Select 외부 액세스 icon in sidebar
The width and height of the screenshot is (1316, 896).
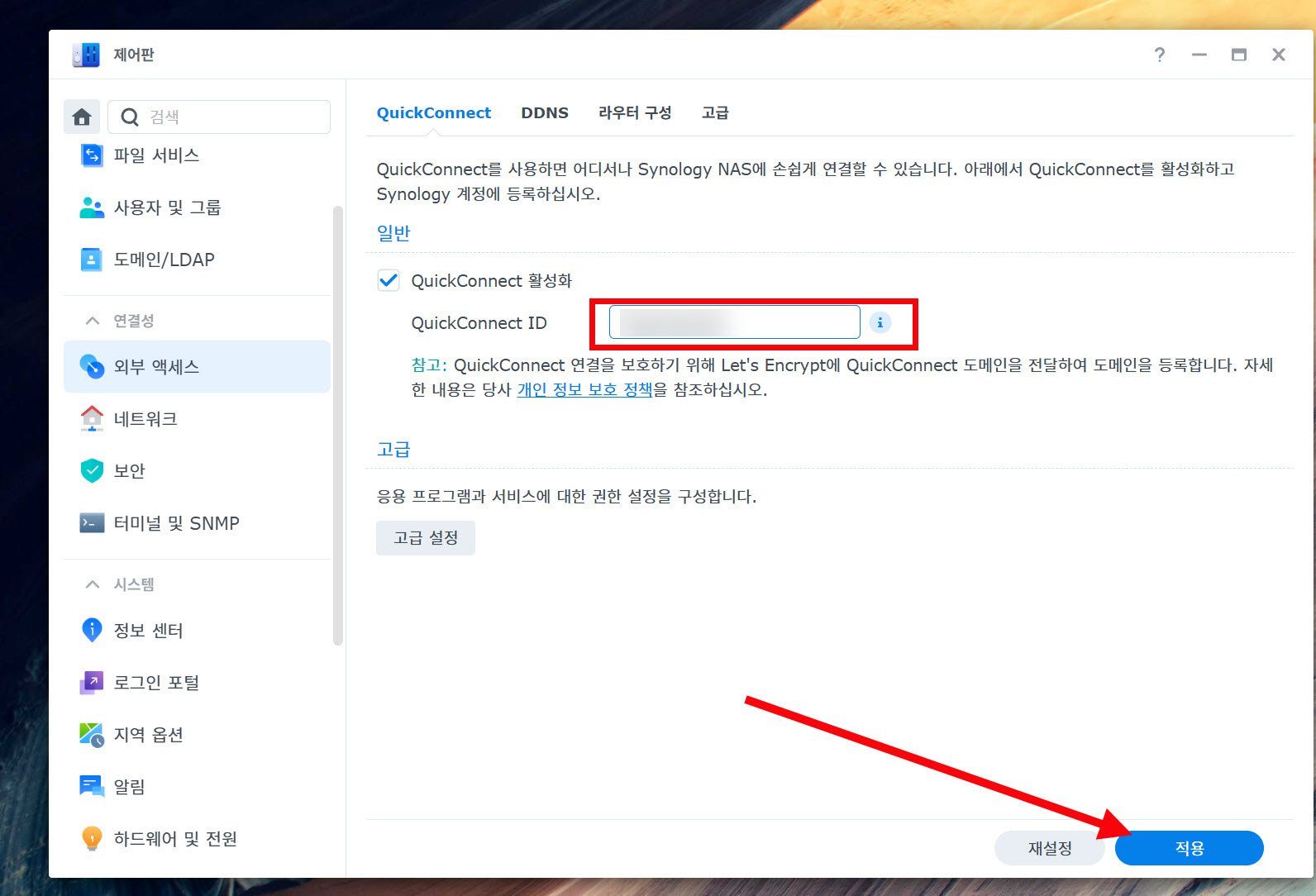(x=92, y=366)
